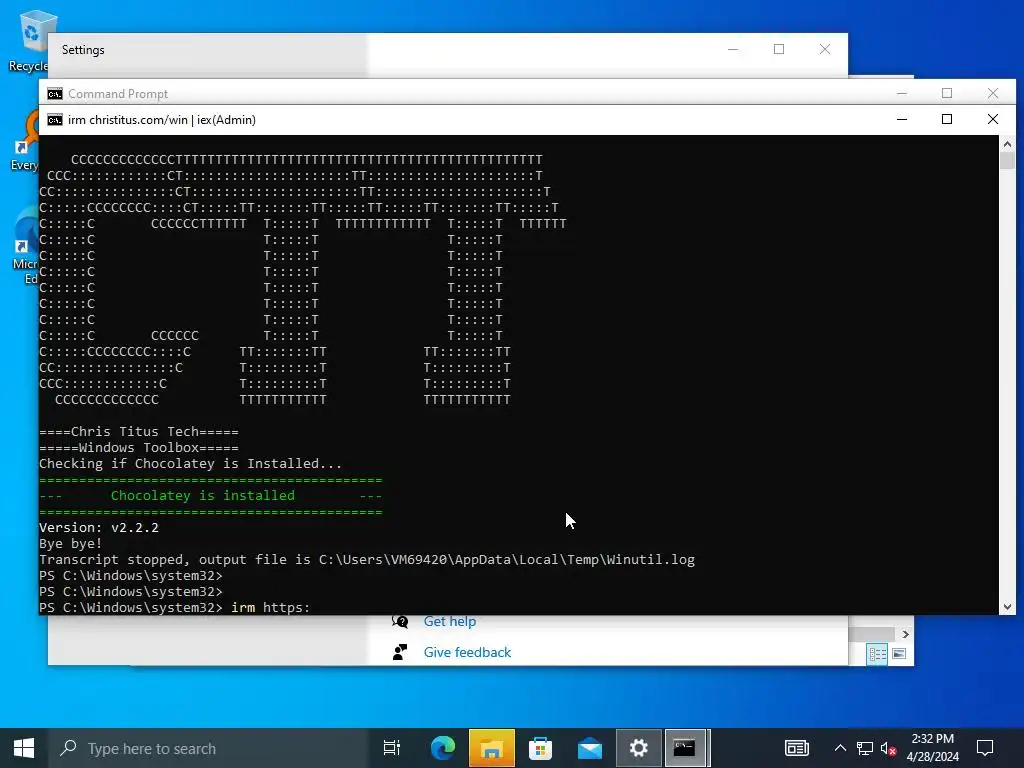The height and width of the screenshot is (768, 1024).
Task: Click the Get help icon in Settings
Action: pos(400,621)
